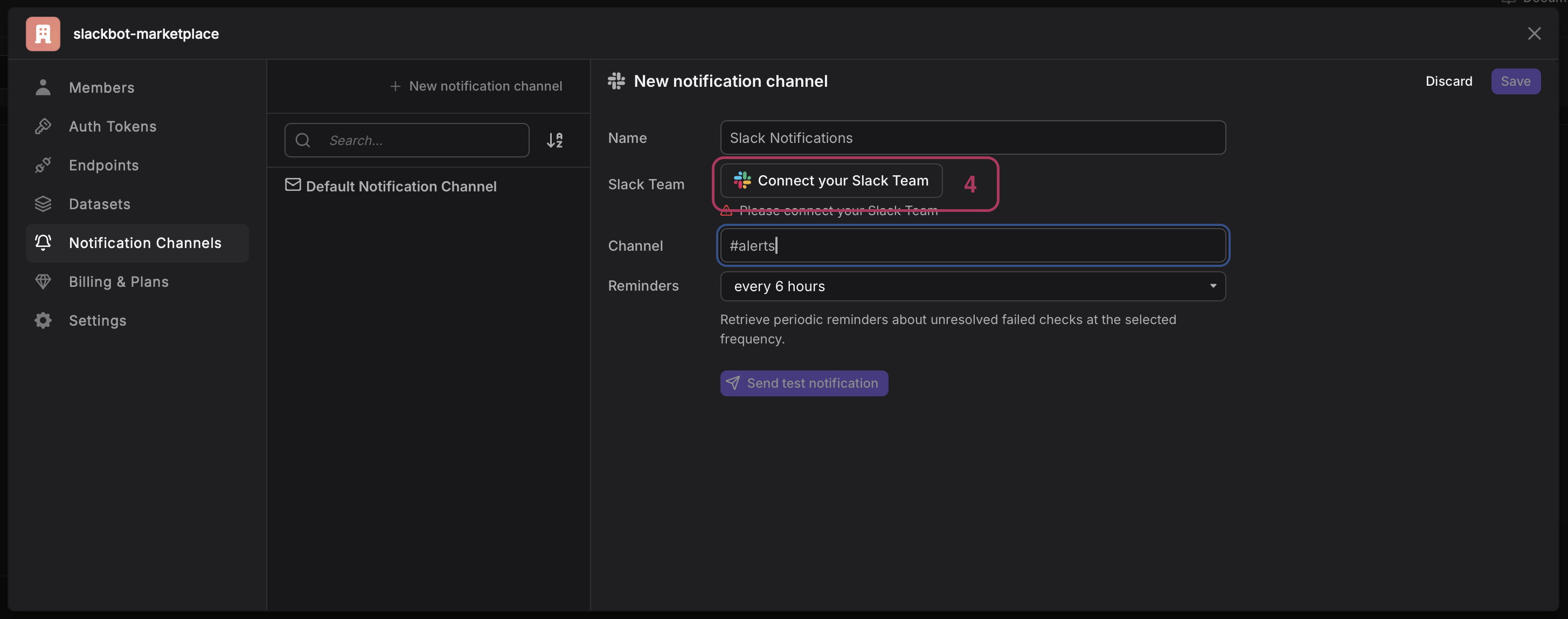This screenshot has width=1568, height=619.
Task: Click the slackbot-marketplace title text
Action: click(x=146, y=33)
